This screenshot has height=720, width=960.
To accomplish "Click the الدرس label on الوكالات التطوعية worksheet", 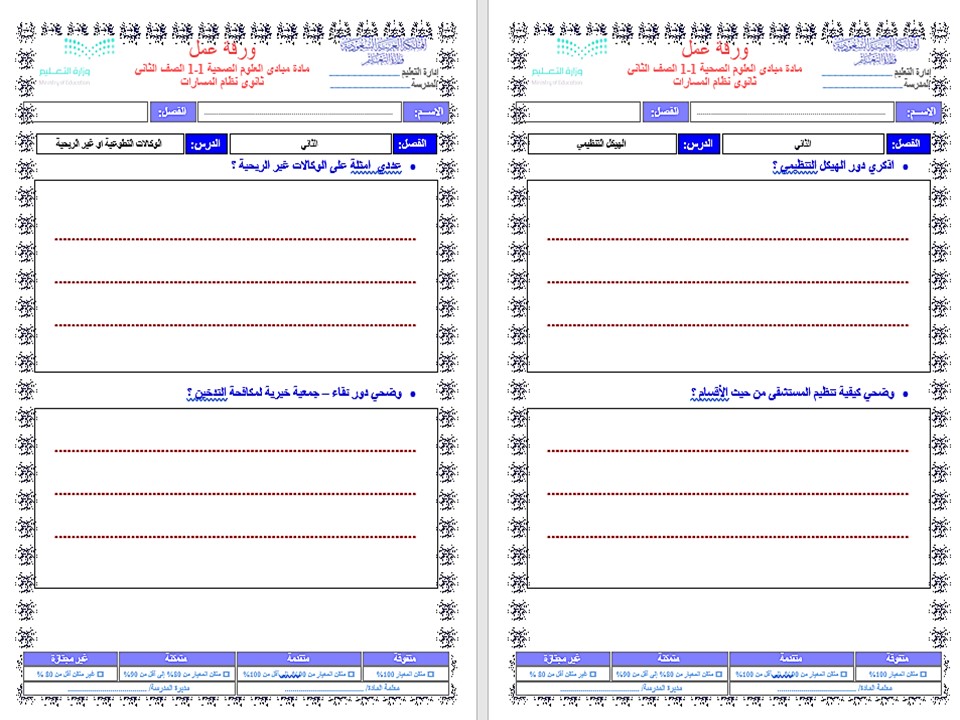I will click(x=206, y=144).
